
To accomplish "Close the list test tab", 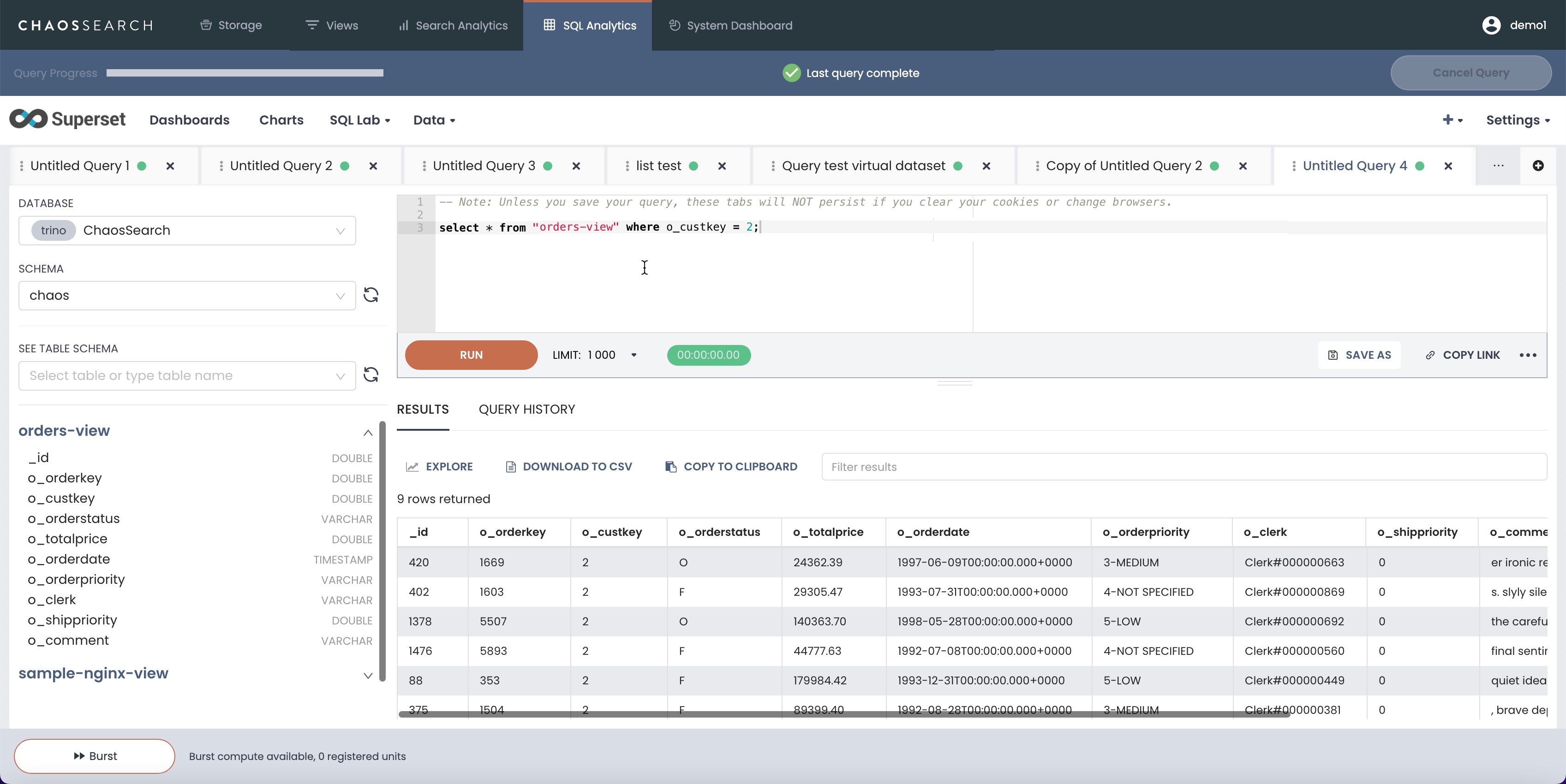I will tap(722, 166).
